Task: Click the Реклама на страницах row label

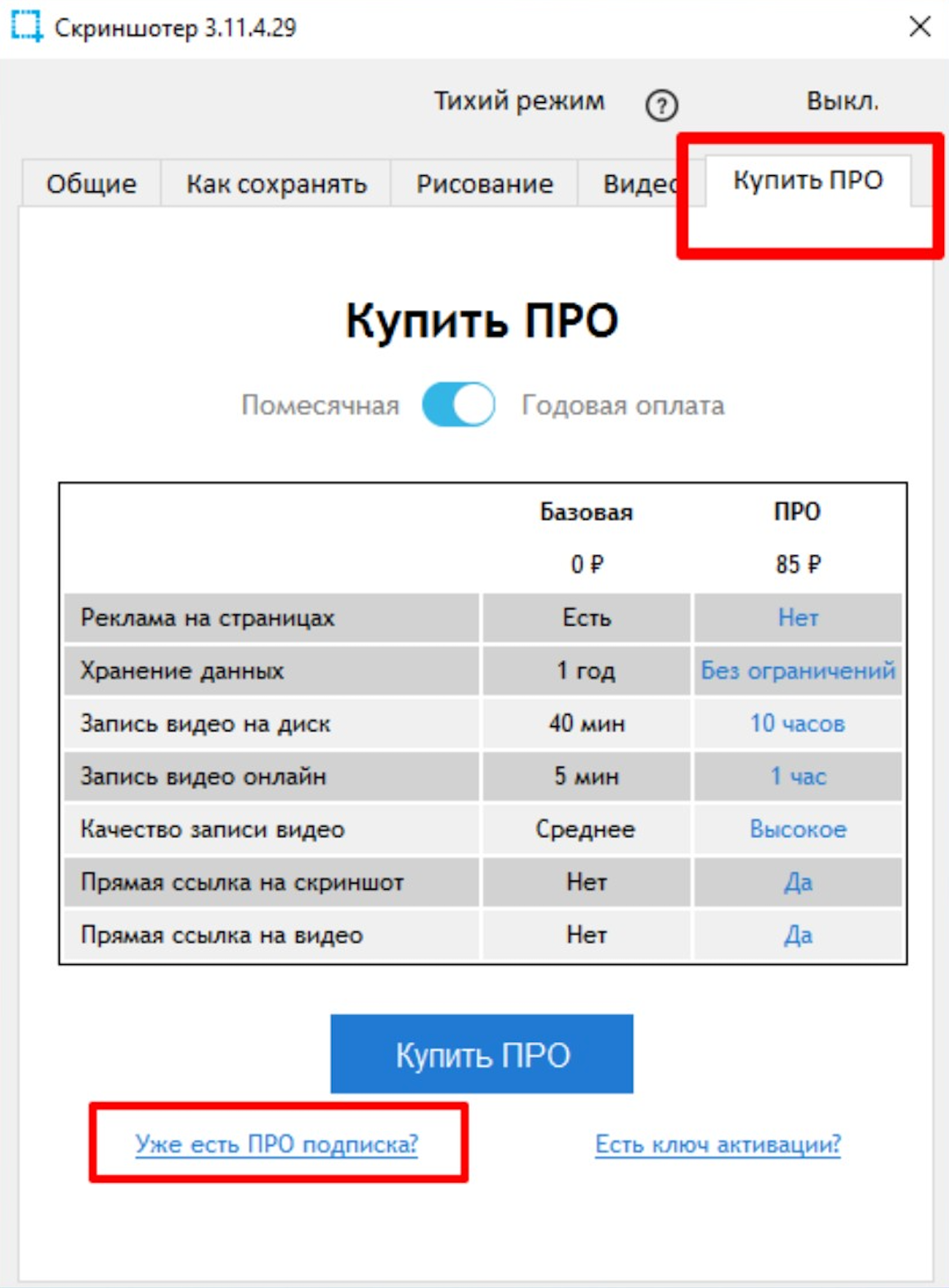Action: (208, 617)
